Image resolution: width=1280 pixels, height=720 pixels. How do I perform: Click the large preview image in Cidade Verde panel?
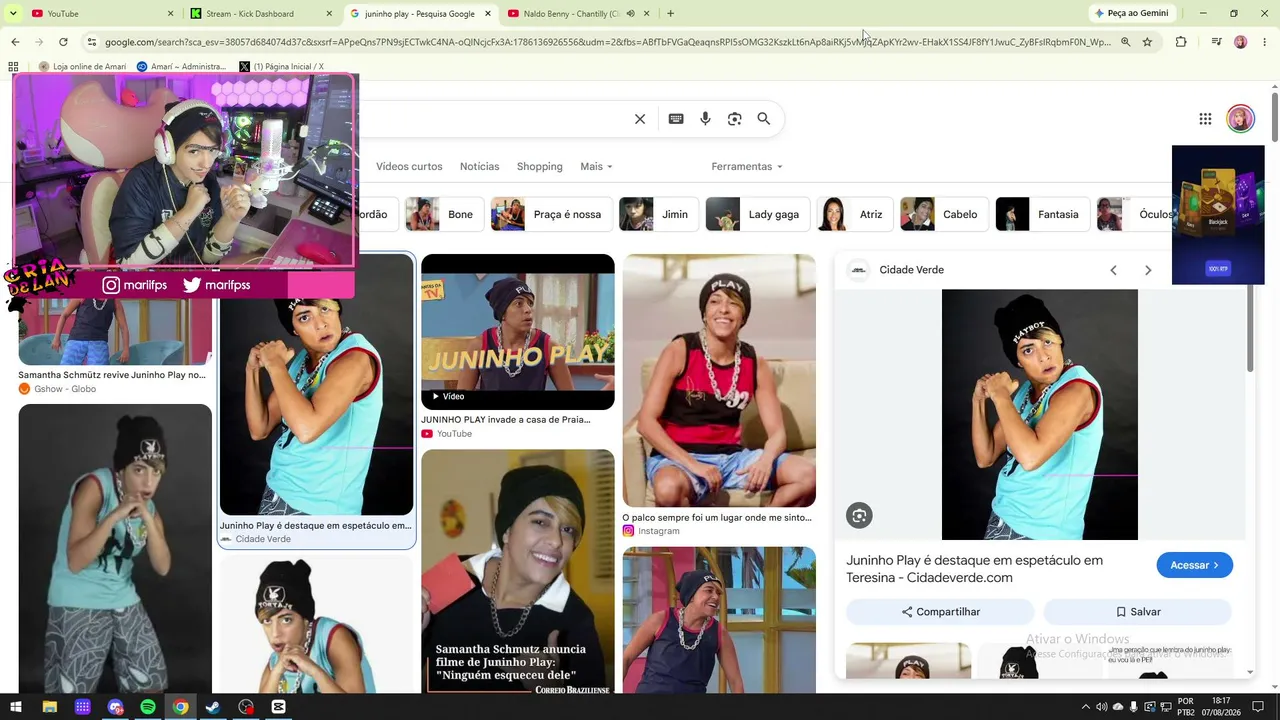tap(1040, 414)
